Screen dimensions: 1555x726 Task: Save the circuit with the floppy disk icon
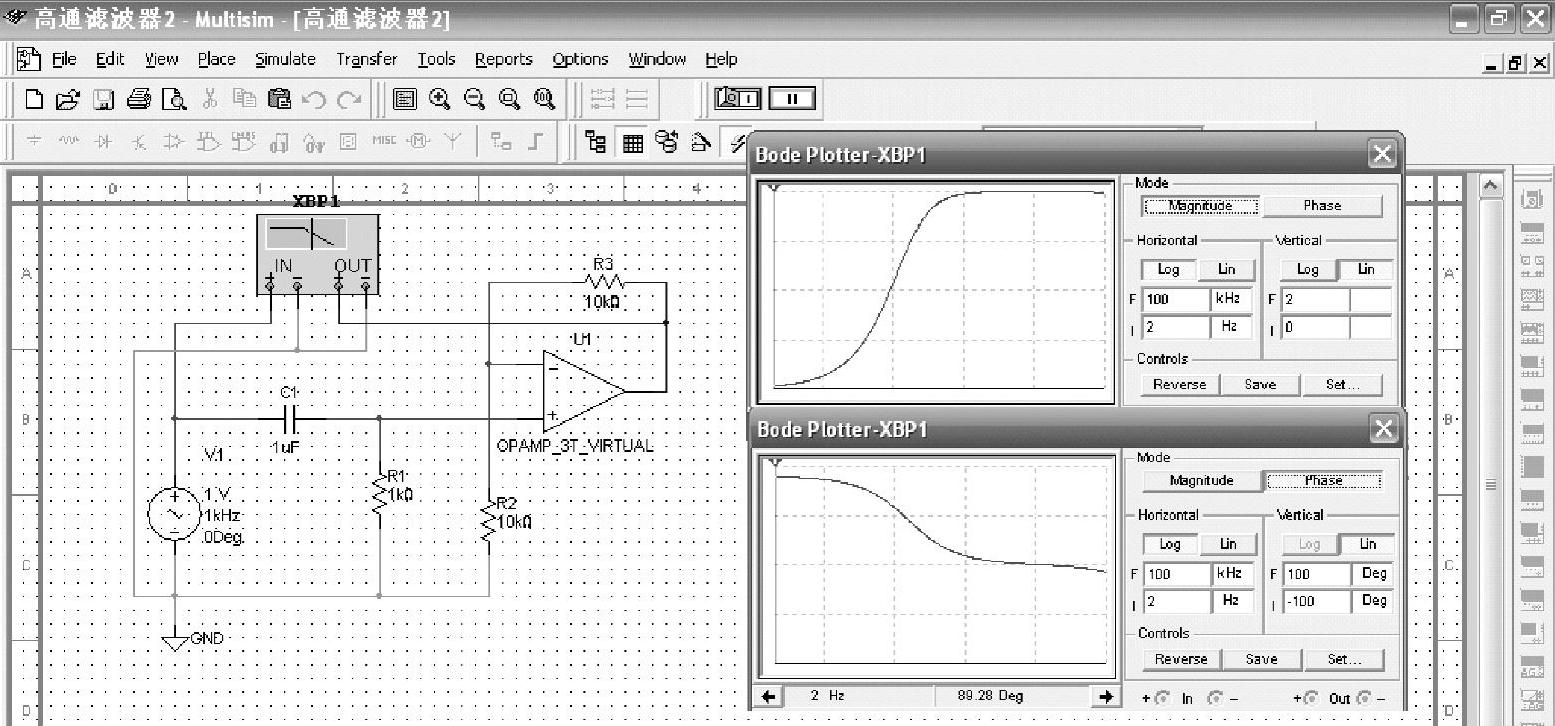(104, 98)
